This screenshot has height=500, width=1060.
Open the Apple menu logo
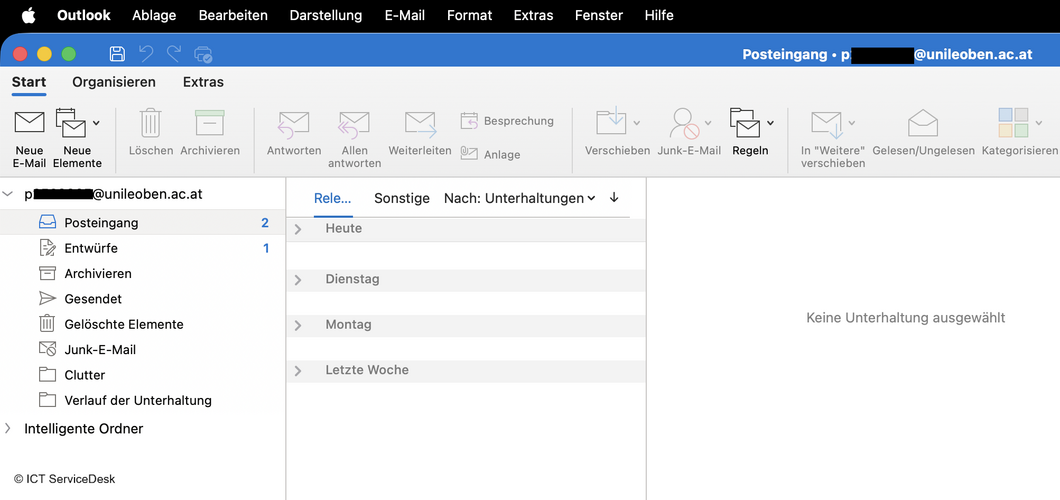click(x=28, y=15)
